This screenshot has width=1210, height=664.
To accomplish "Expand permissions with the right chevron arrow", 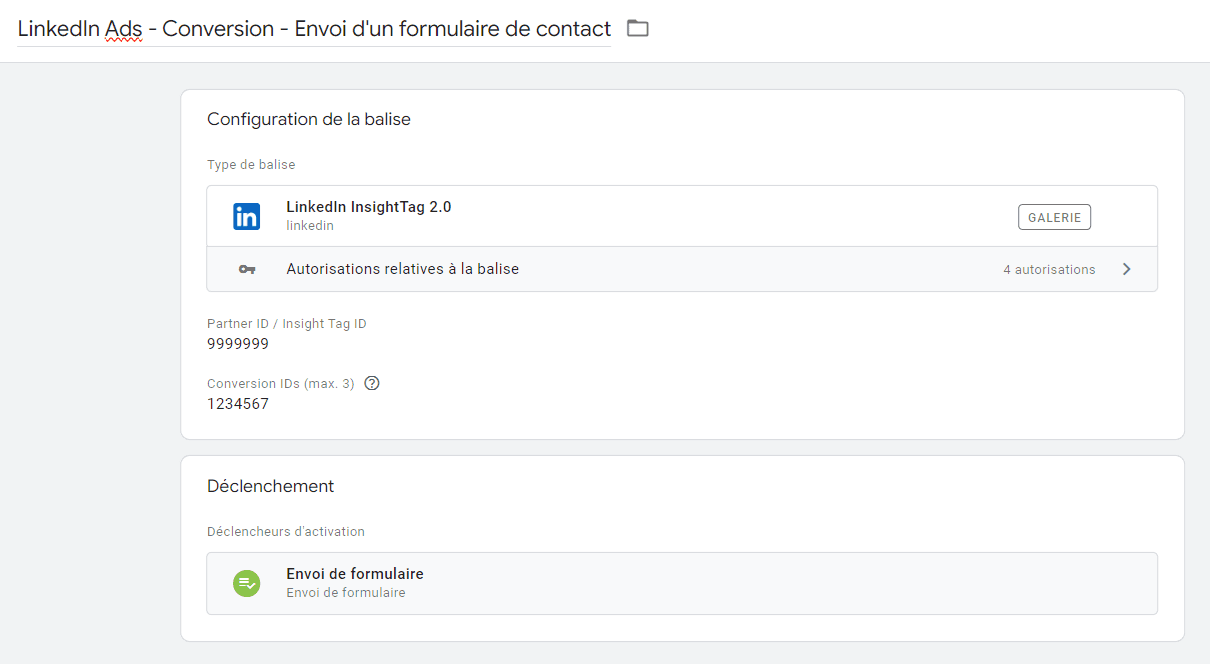I will pos(1127,269).
